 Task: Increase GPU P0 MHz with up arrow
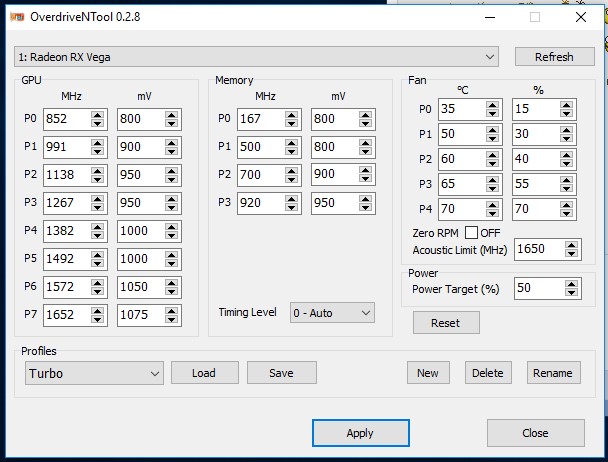[97, 115]
